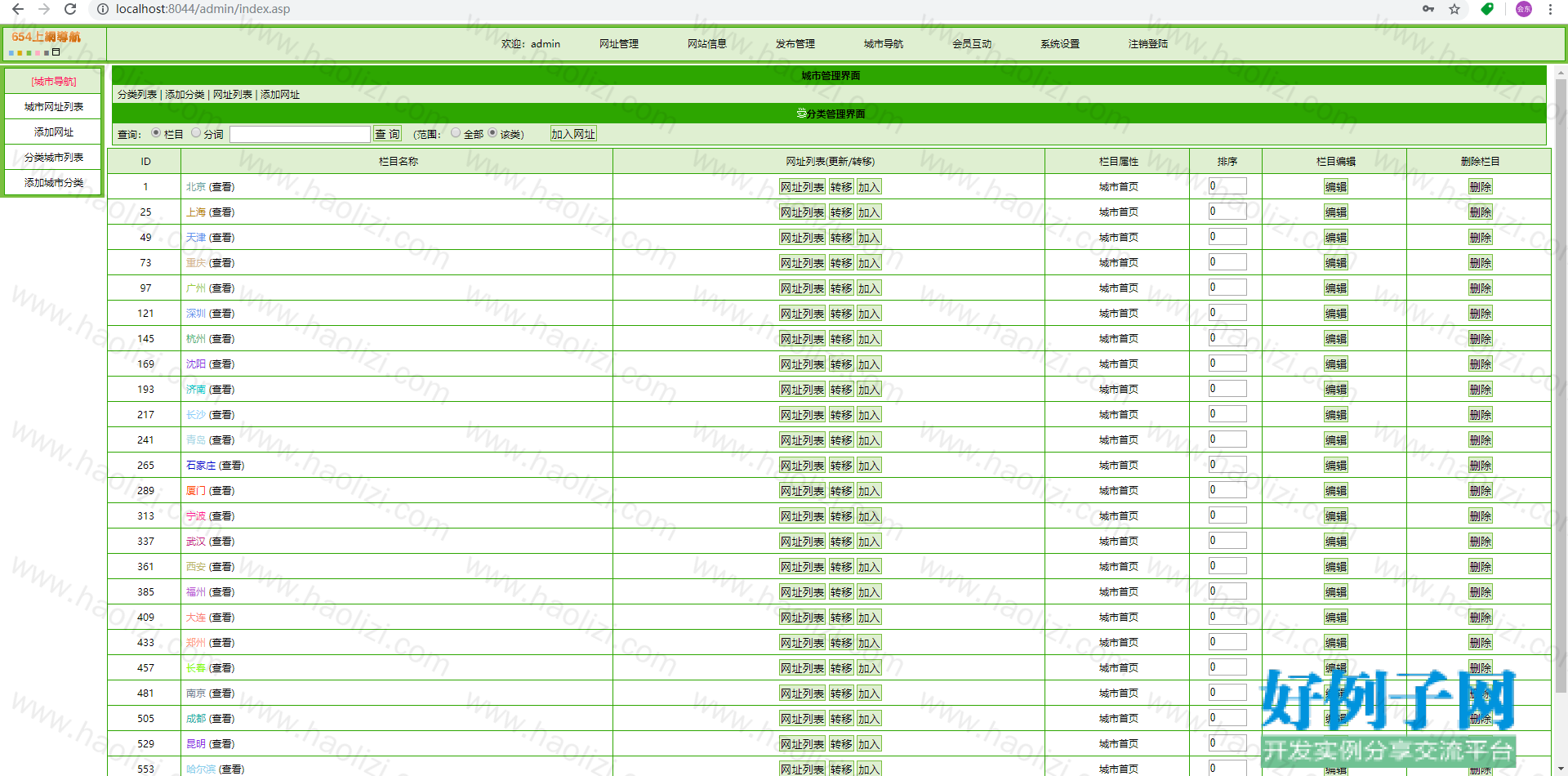1568x776 pixels.
Task: Select the 该类 range radio button
Action: point(492,133)
